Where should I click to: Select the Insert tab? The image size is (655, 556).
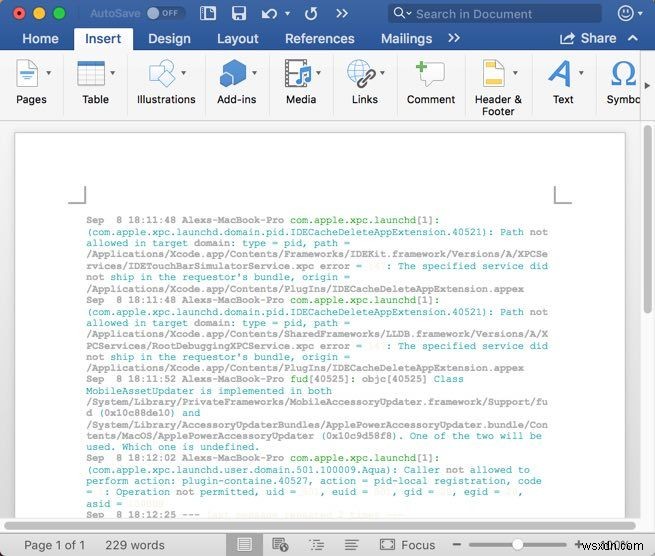click(103, 39)
